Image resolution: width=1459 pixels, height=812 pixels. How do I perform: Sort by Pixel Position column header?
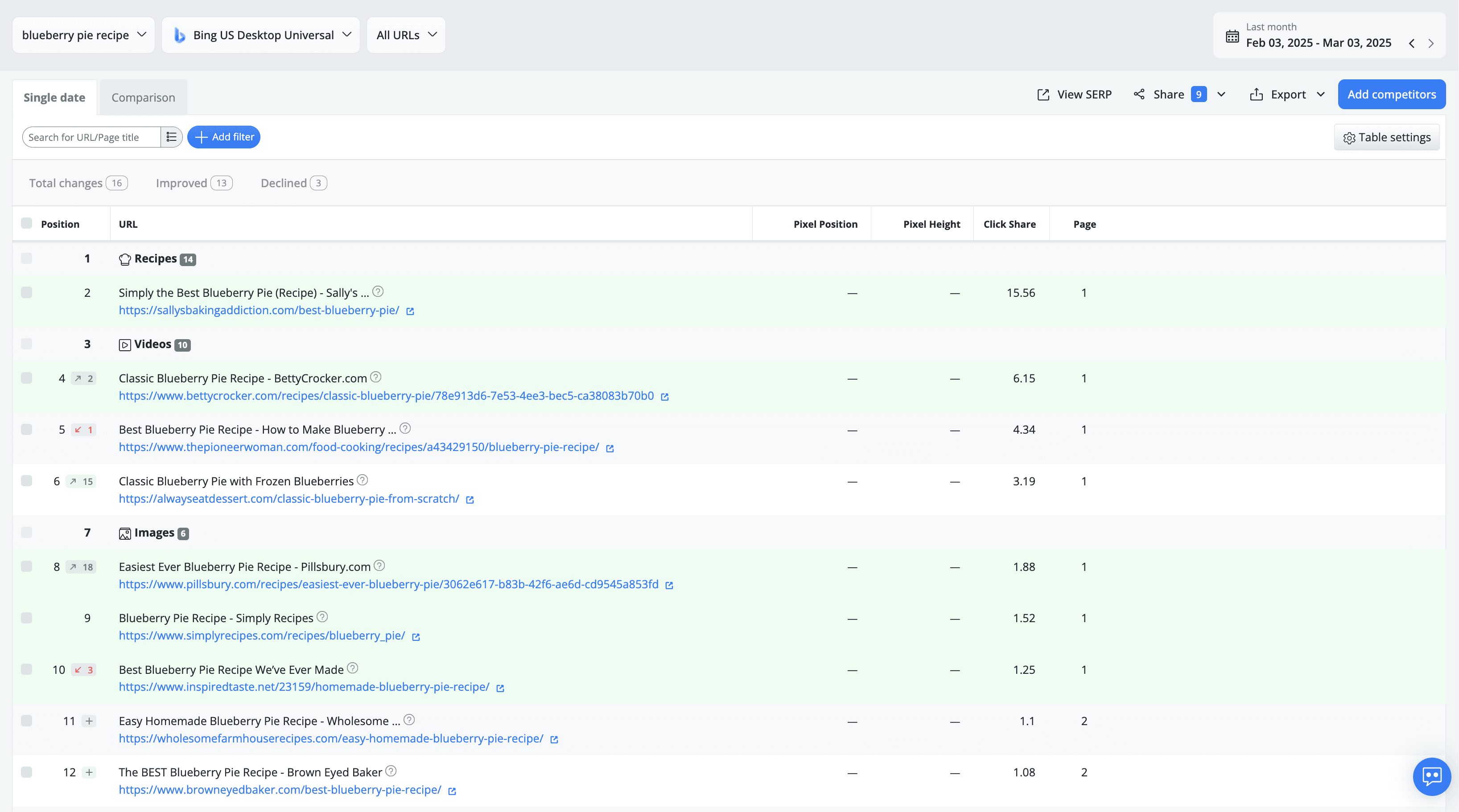pos(825,224)
